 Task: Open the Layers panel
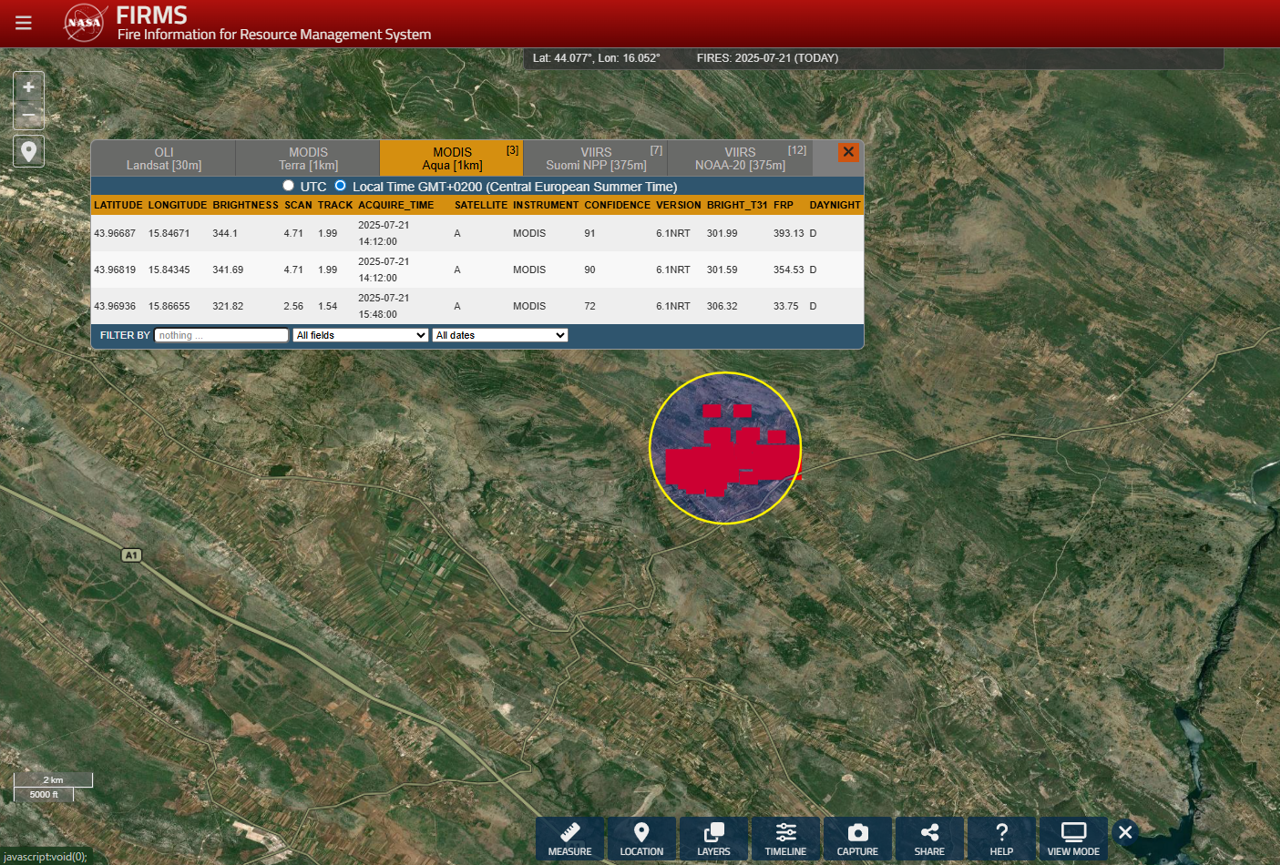[x=714, y=838]
